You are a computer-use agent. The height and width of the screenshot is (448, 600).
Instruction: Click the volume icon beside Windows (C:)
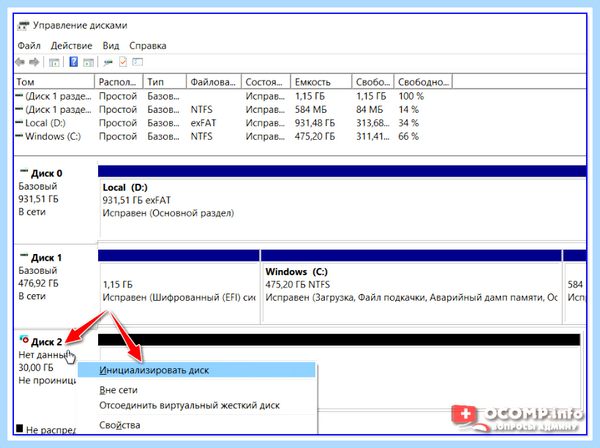(x=18, y=136)
